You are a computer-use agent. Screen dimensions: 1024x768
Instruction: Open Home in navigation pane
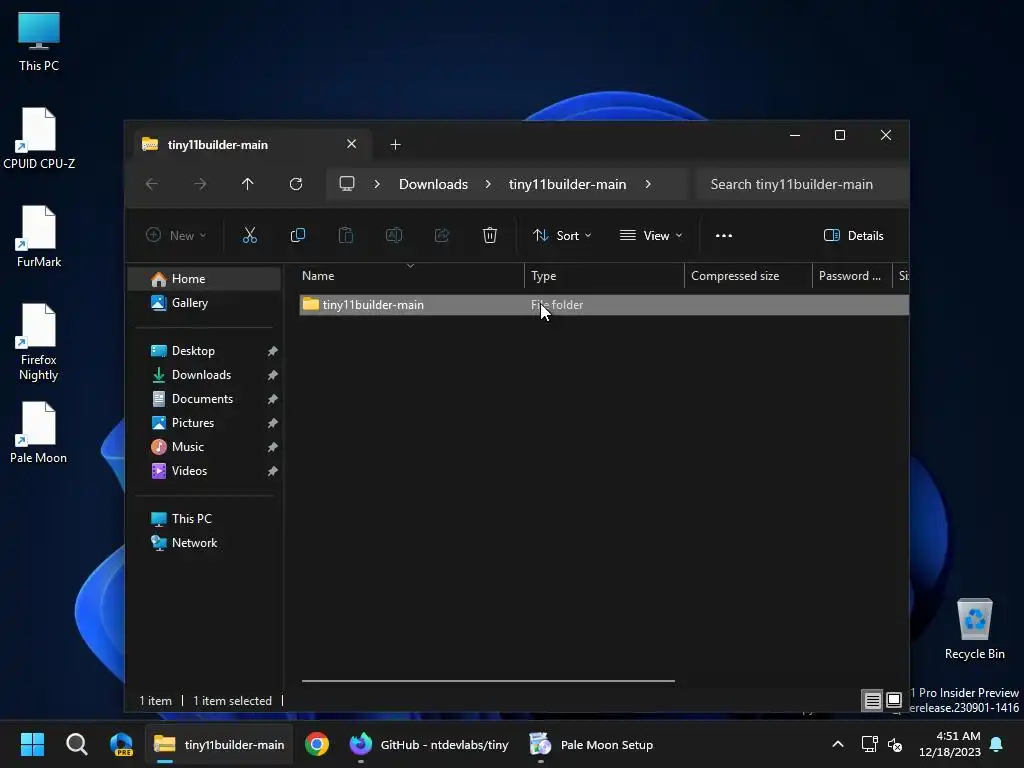pyautogui.click(x=205, y=279)
